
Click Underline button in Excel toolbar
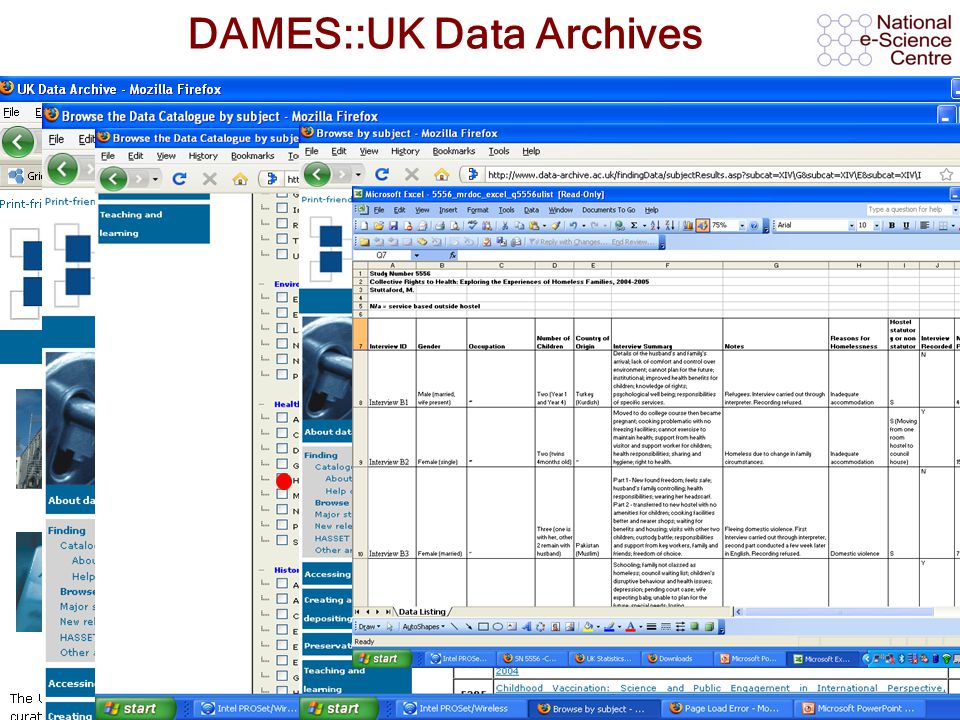[907, 225]
